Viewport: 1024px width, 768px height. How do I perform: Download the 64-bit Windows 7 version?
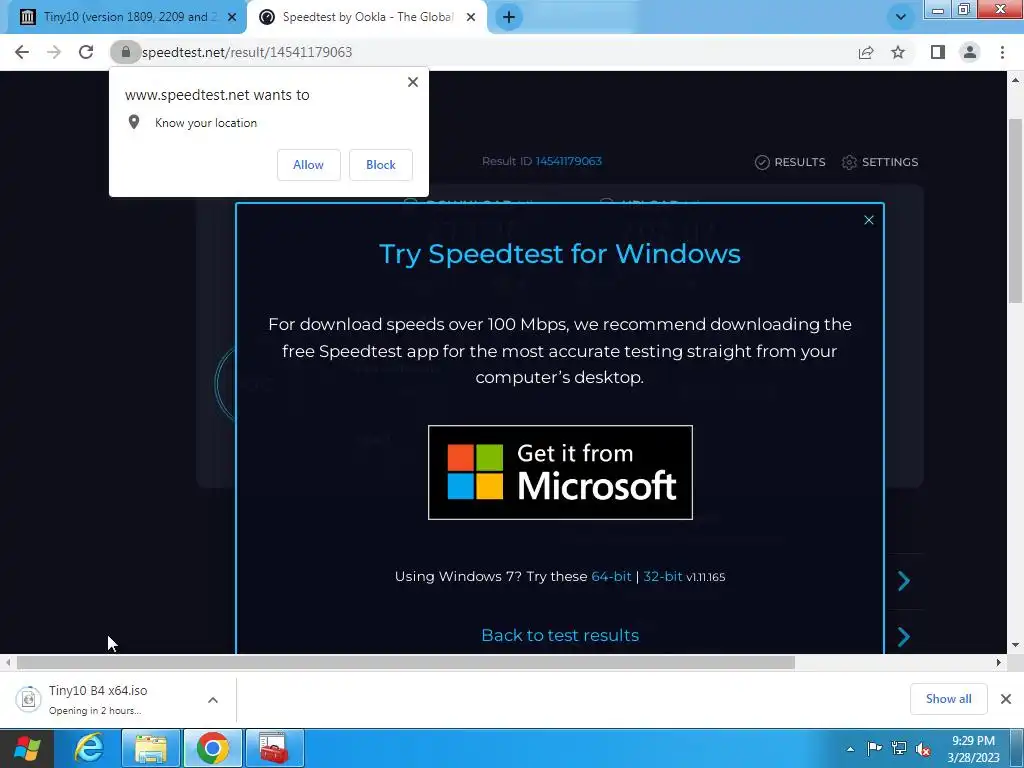(x=611, y=577)
